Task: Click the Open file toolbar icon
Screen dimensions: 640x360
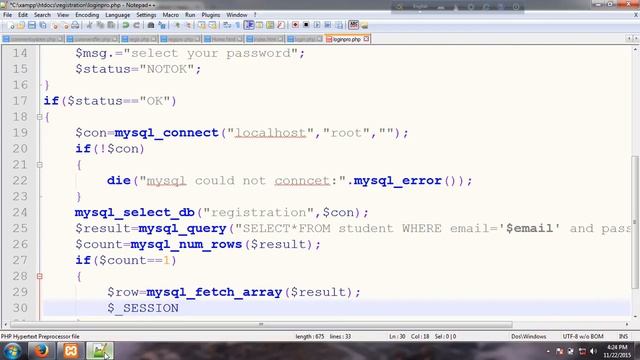Action: pyautogui.click(x=21, y=25)
